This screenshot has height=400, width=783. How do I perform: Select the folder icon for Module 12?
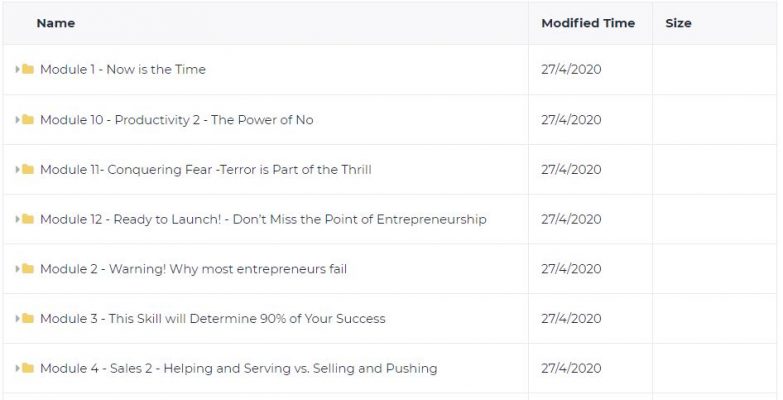28,219
